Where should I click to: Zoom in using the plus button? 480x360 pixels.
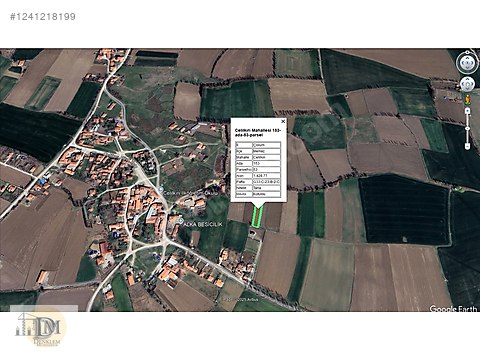(467, 111)
